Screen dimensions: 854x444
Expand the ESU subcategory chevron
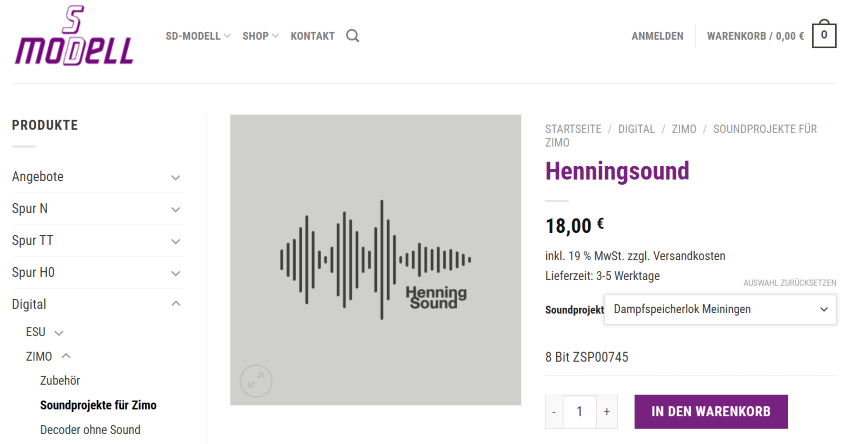click(x=59, y=332)
